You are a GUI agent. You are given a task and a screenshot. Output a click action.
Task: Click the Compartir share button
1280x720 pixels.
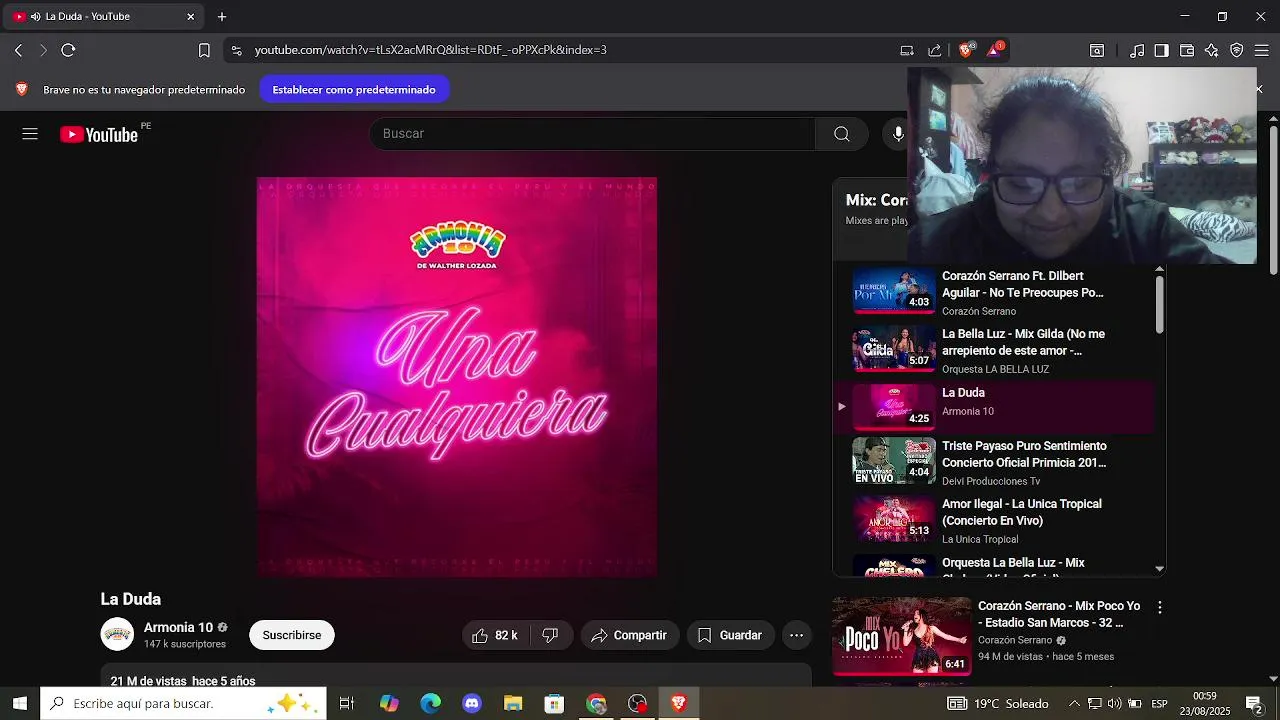pyautogui.click(x=630, y=635)
